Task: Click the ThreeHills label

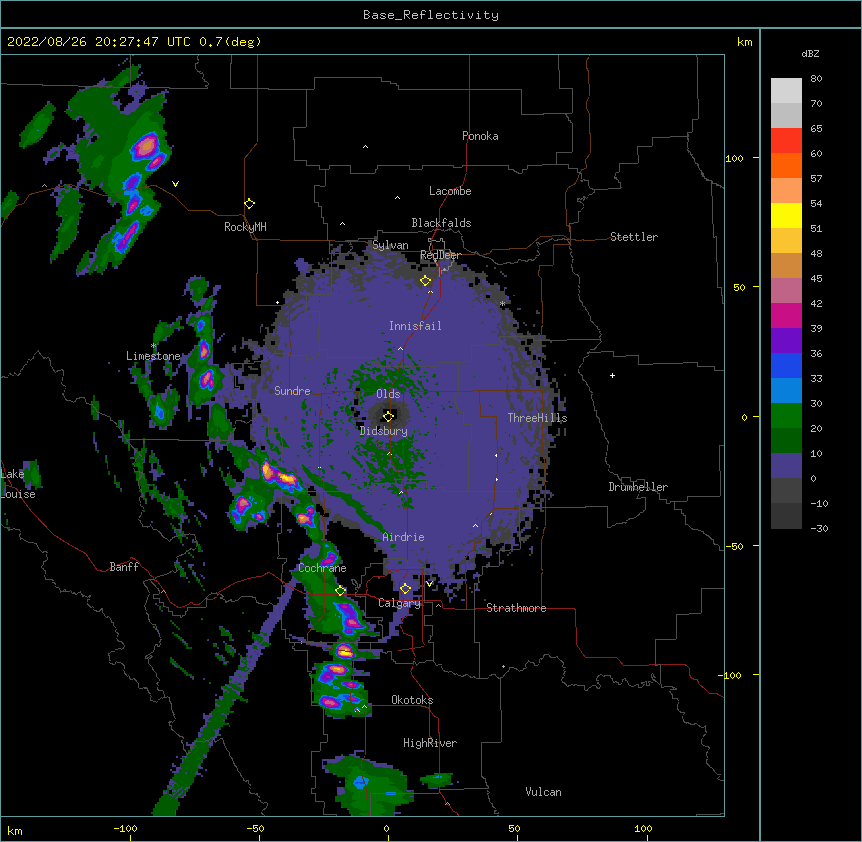Action: pos(537,418)
